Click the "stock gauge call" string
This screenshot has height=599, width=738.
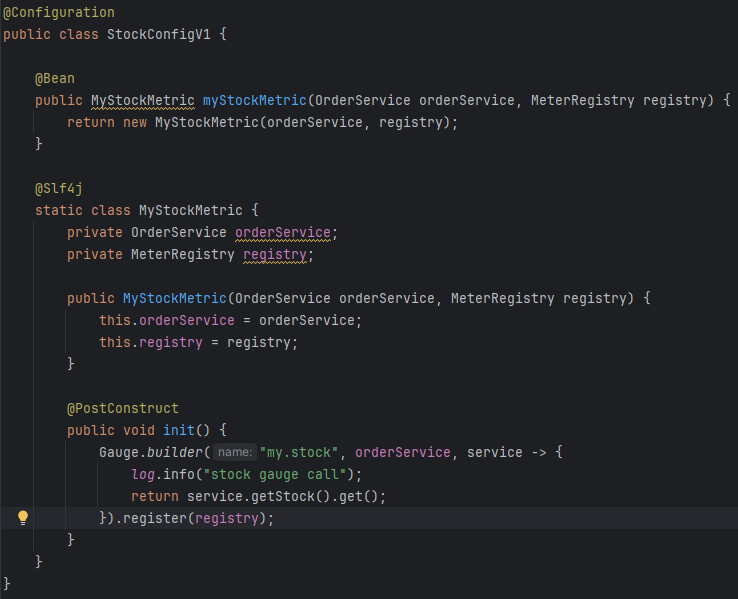pyautogui.click(x=275, y=474)
